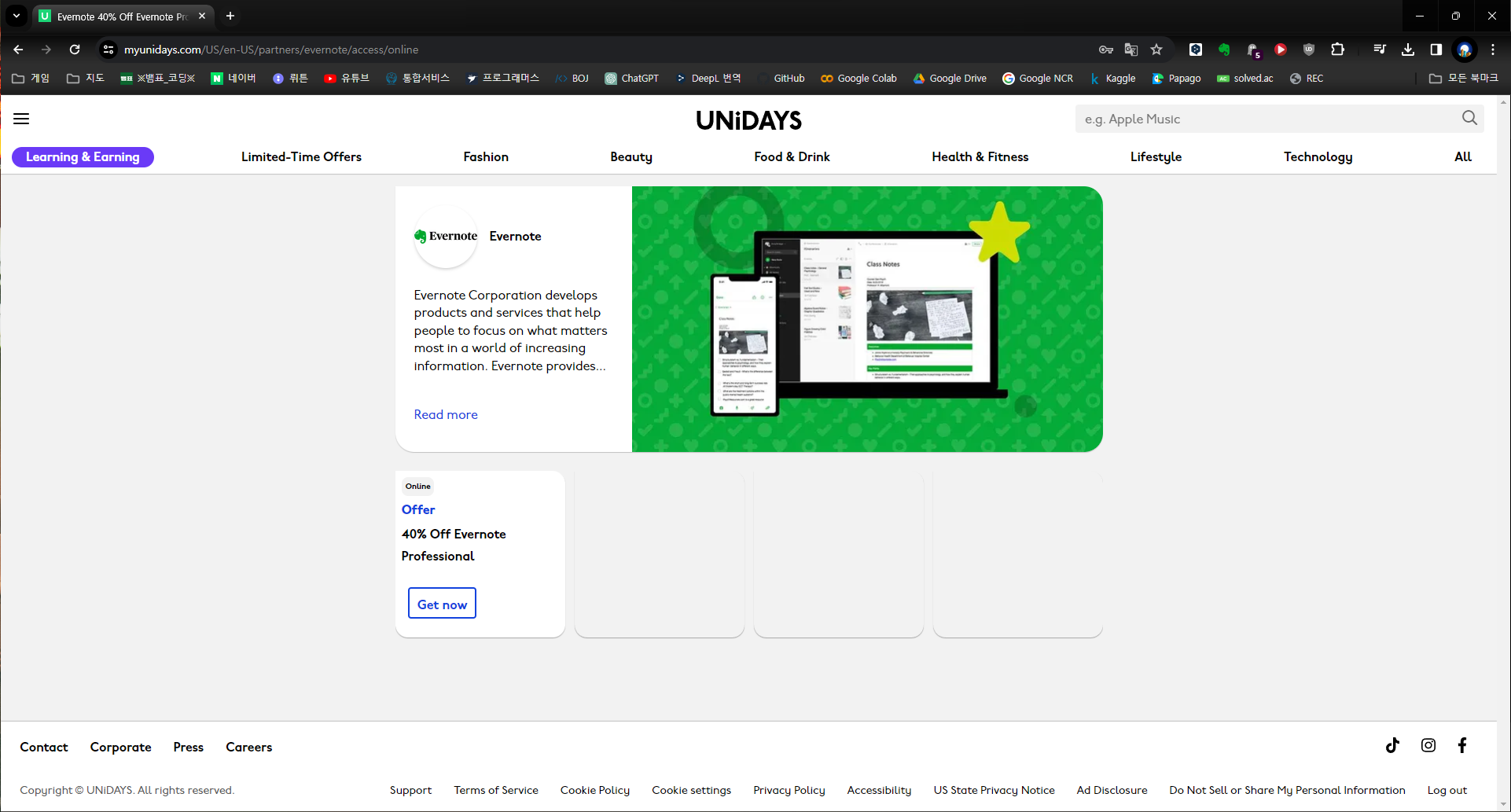
Task: Open the Privacy Policy link
Action: tap(789, 790)
